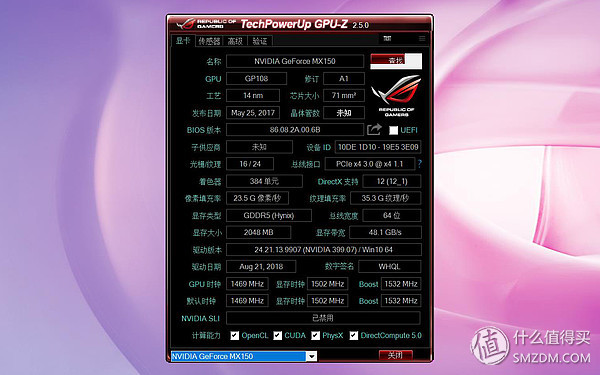Open the hamburger menu icon at top right
This screenshot has width=600, height=375.
click(x=422, y=38)
